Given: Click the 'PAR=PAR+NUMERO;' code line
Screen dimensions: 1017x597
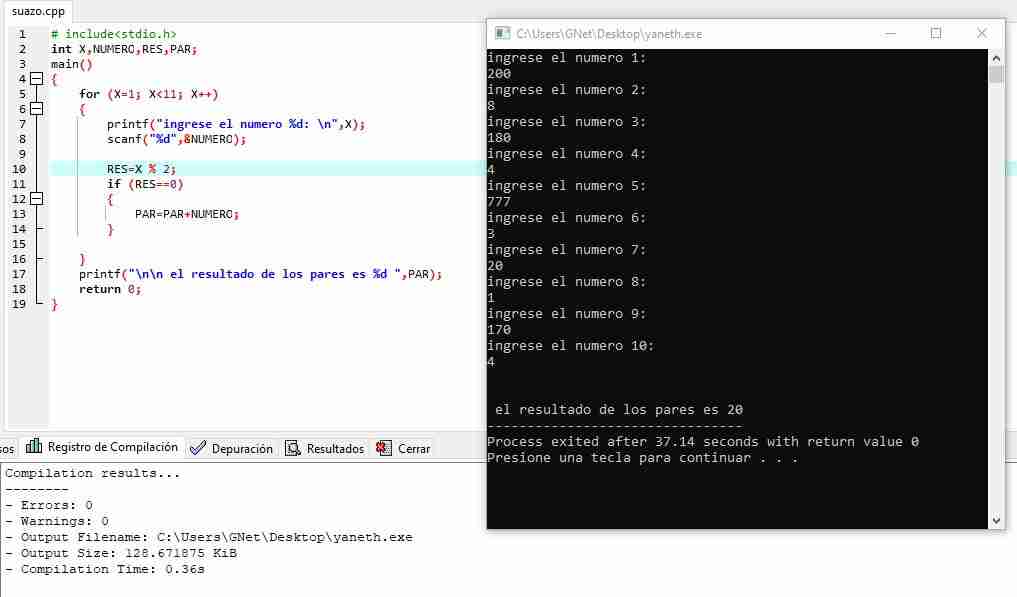Looking at the screenshot, I should coord(187,213).
